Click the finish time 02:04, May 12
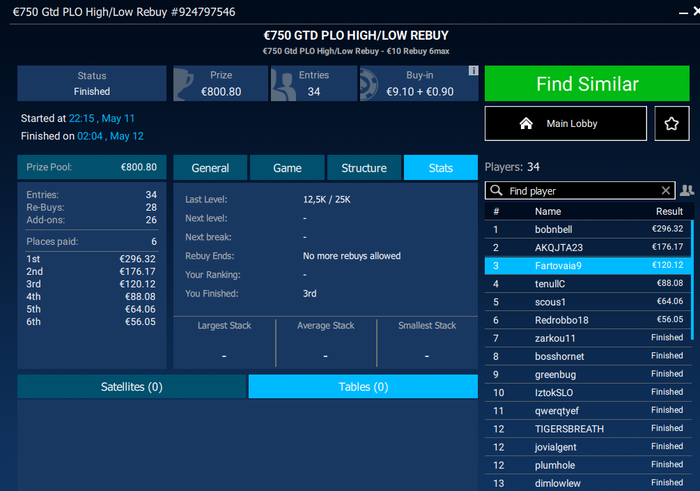 pos(110,136)
